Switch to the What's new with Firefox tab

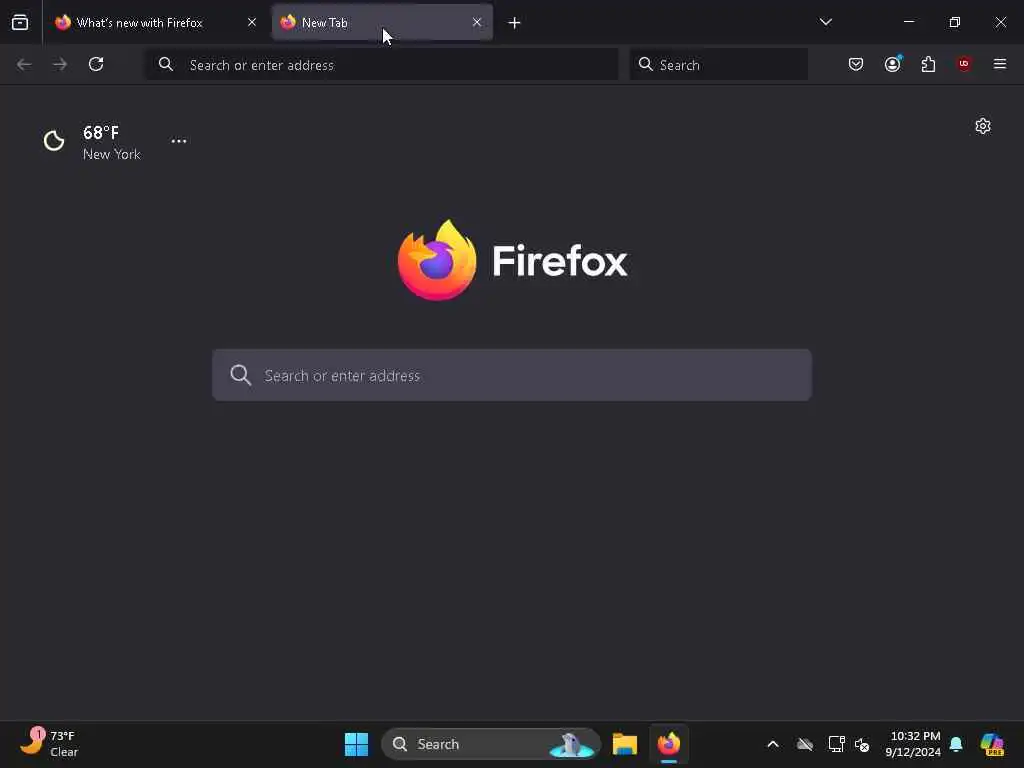tap(157, 22)
